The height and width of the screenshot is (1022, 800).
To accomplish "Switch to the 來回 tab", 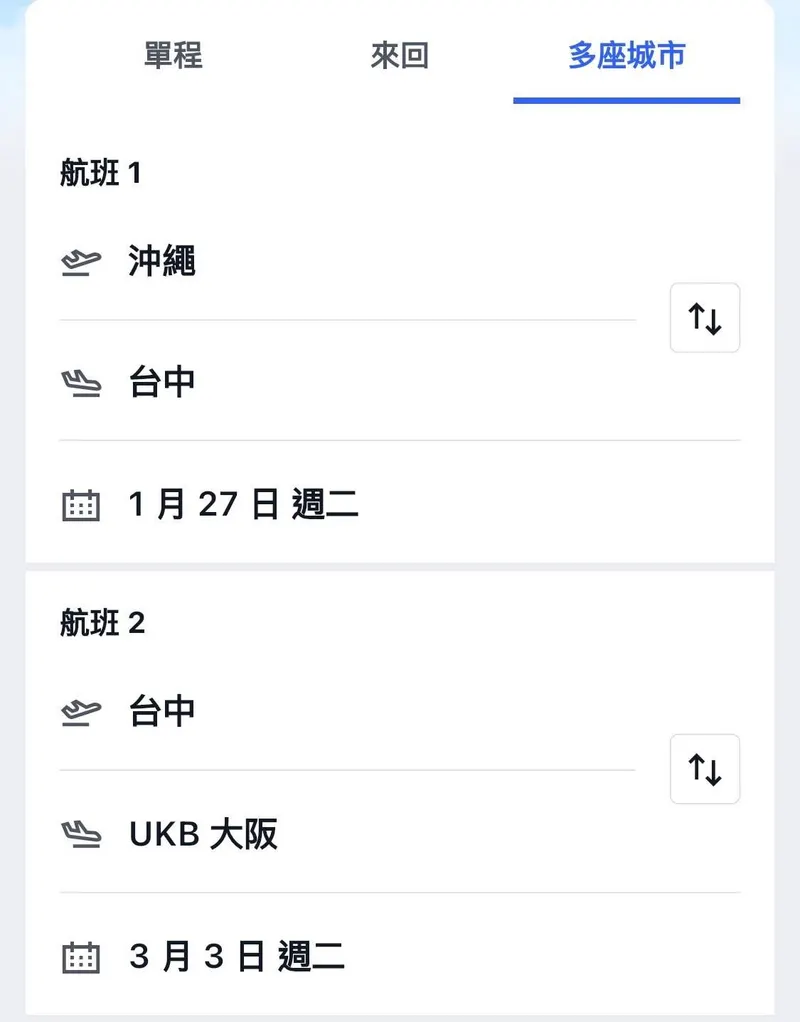I will click(399, 56).
